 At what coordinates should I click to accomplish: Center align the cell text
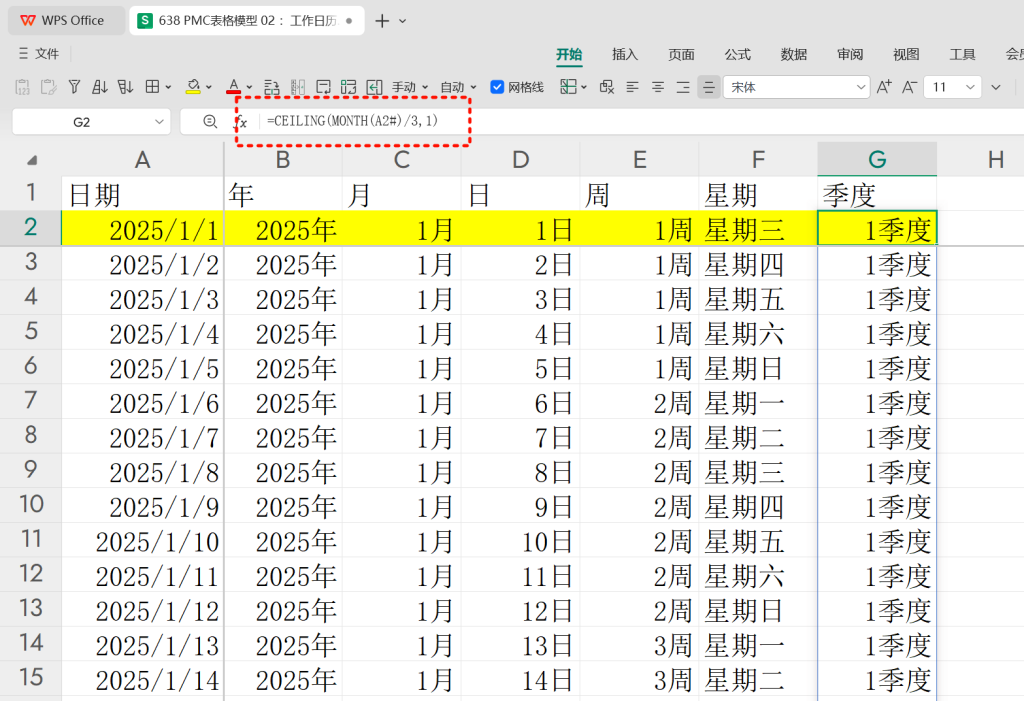658,87
